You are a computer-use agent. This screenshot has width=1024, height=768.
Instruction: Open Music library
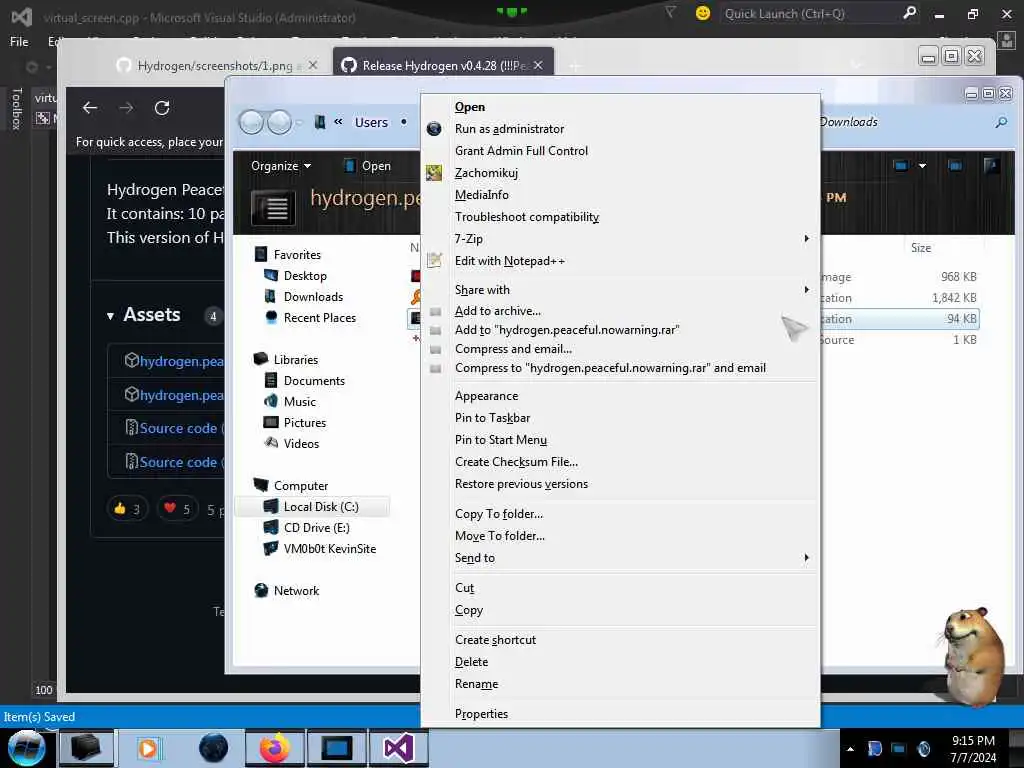point(299,402)
